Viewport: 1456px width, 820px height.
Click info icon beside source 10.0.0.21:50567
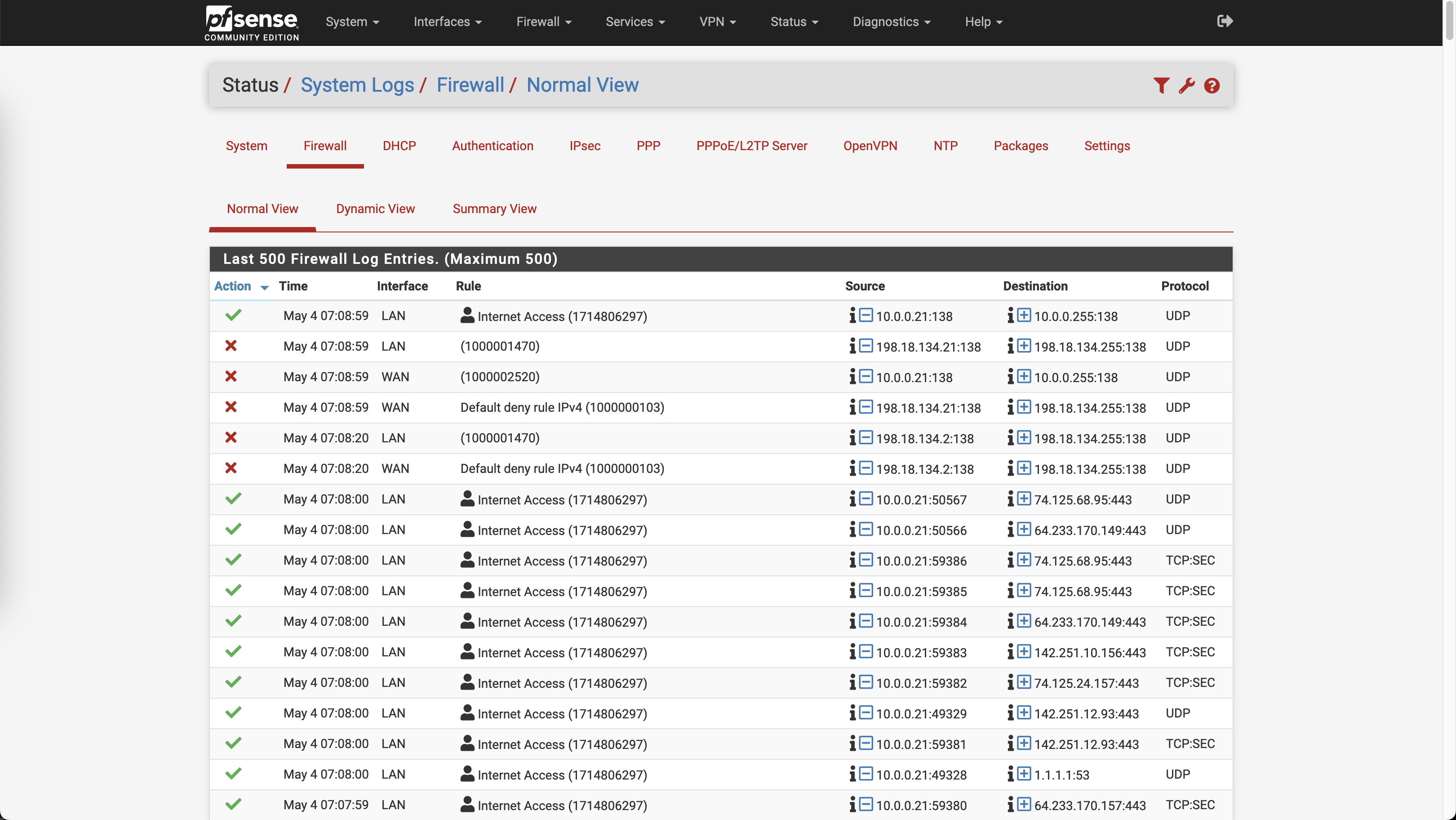pyautogui.click(x=852, y=499)
